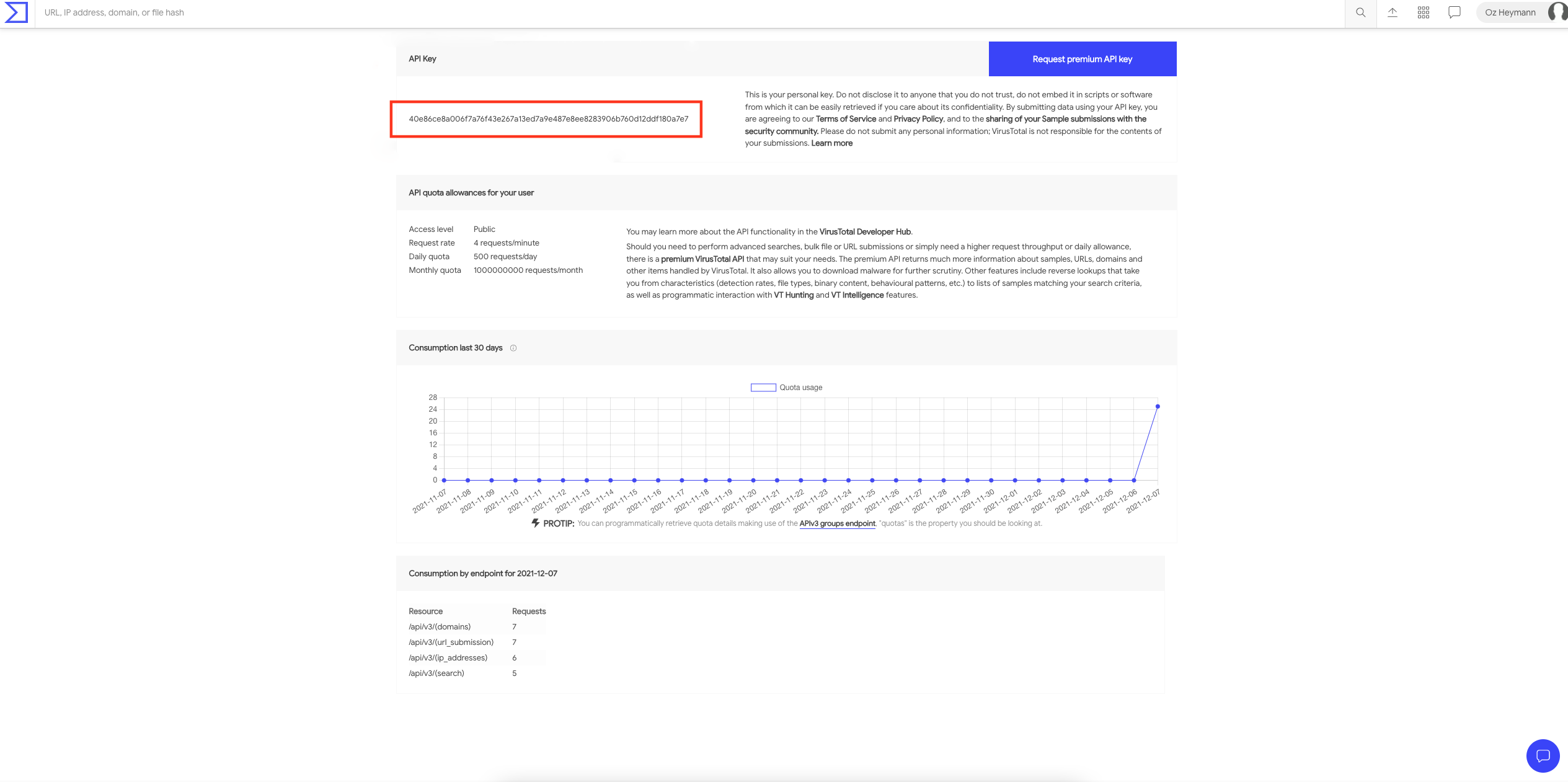Open the Oz Heymann user menu
This screenshot has width=1568, height=782.
1510,12
